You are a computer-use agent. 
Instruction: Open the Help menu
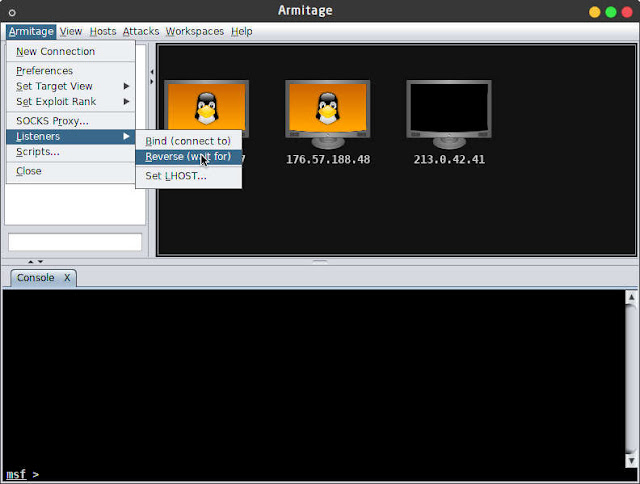tap(242, 31)
